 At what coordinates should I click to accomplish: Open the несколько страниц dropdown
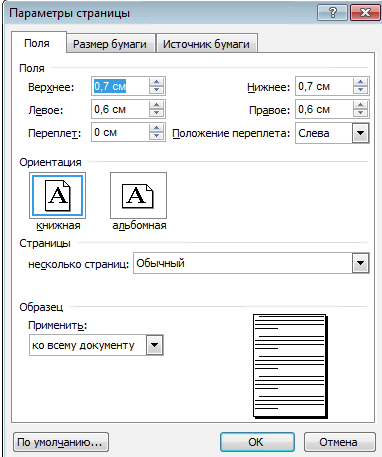[x=360, y=263]
